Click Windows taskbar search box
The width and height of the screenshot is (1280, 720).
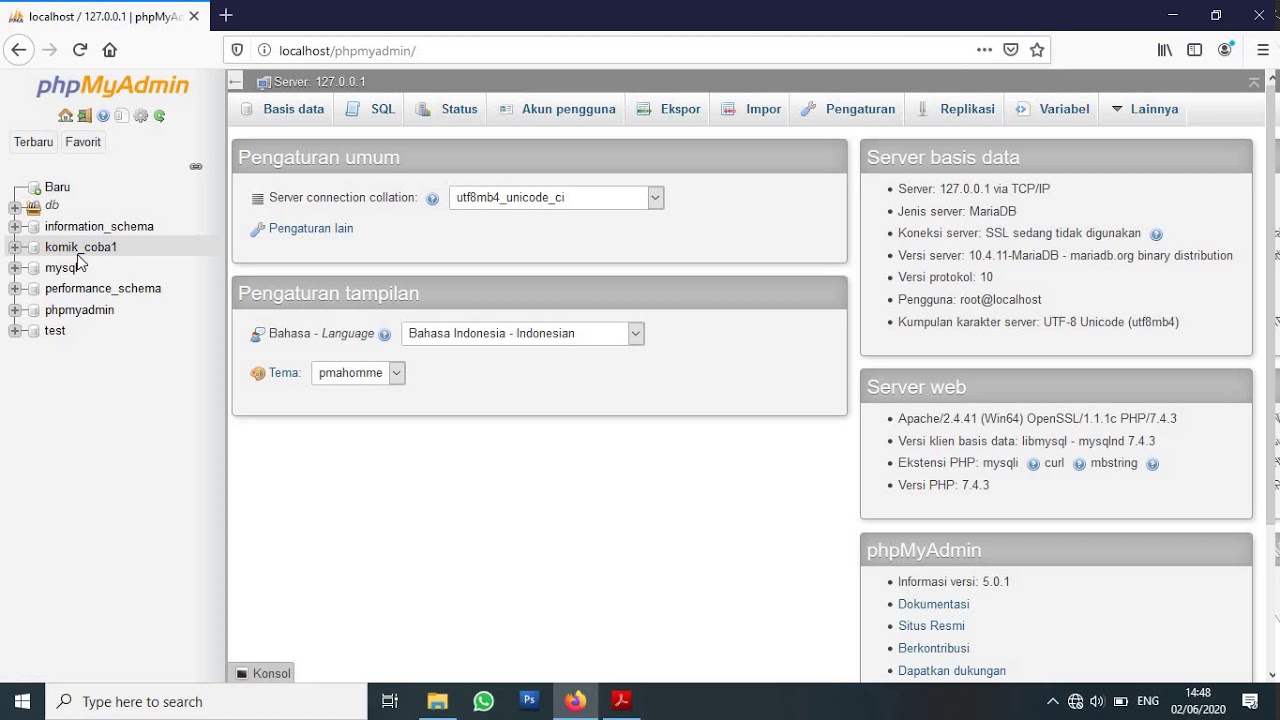pos(206,701)
